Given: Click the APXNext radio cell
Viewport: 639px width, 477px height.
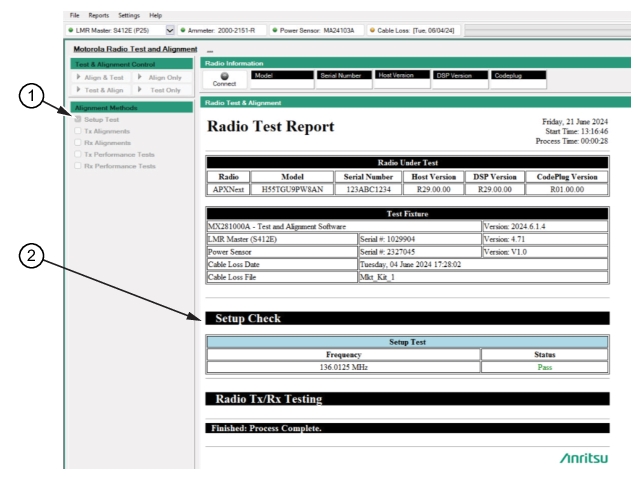Looking at the screenshot, I should click(228, 189).
